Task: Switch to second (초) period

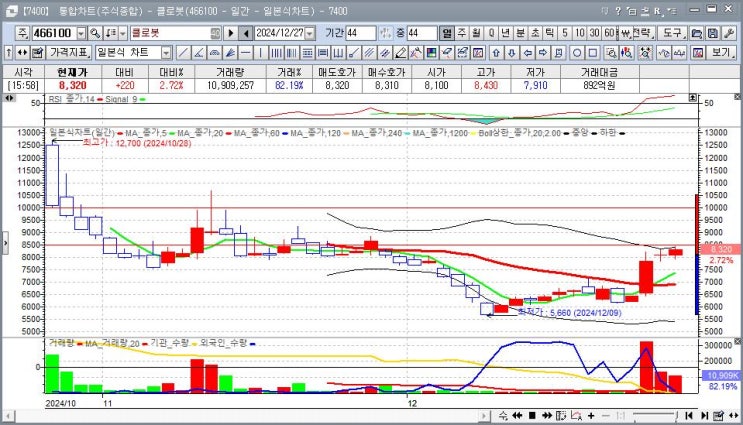Action: tap(535, 33)
